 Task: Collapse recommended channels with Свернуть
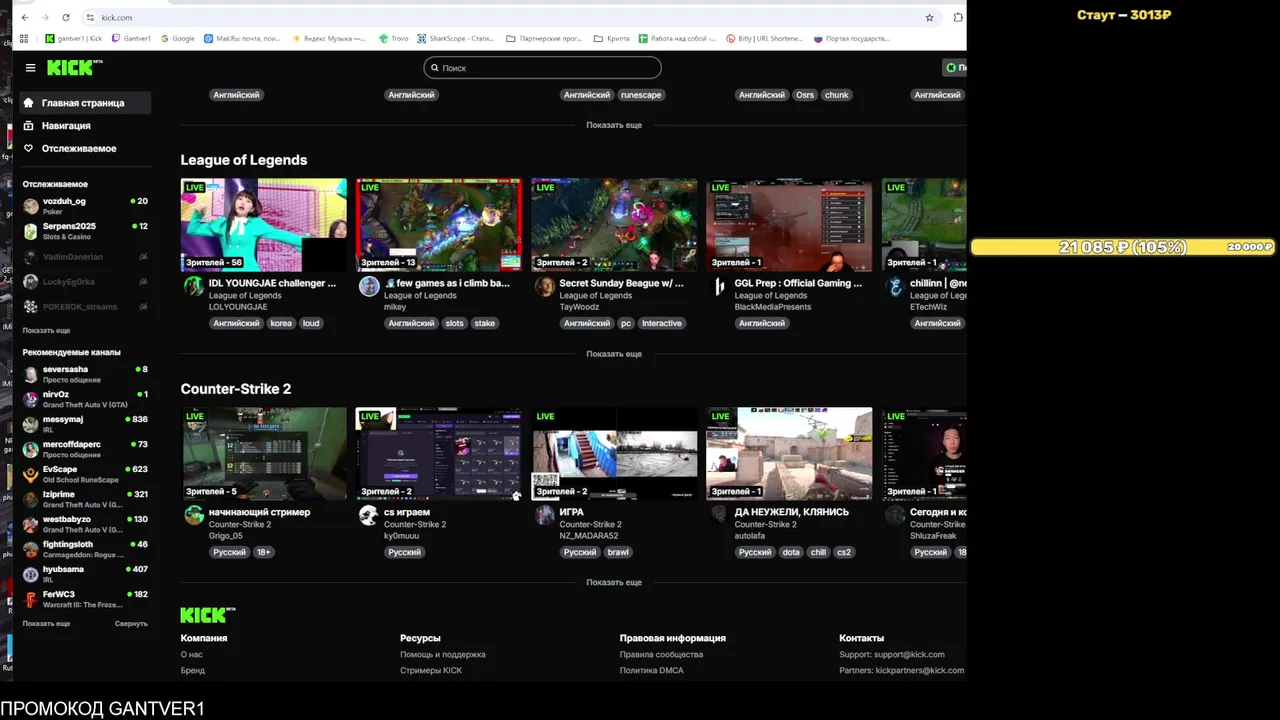point(131,623)
